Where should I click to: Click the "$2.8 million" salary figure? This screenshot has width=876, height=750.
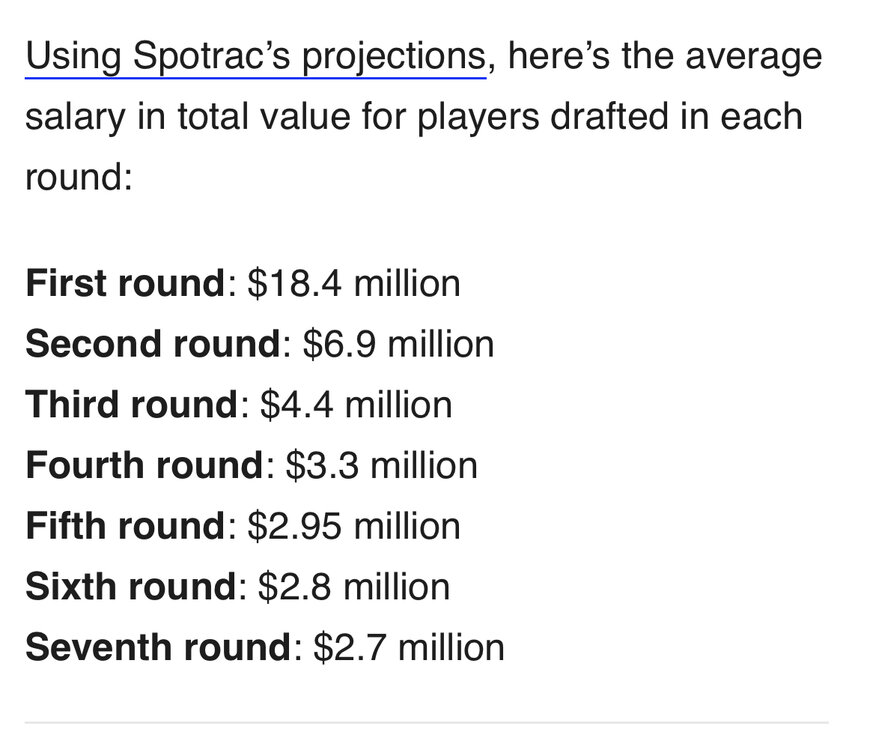click(x=353, y=586)
